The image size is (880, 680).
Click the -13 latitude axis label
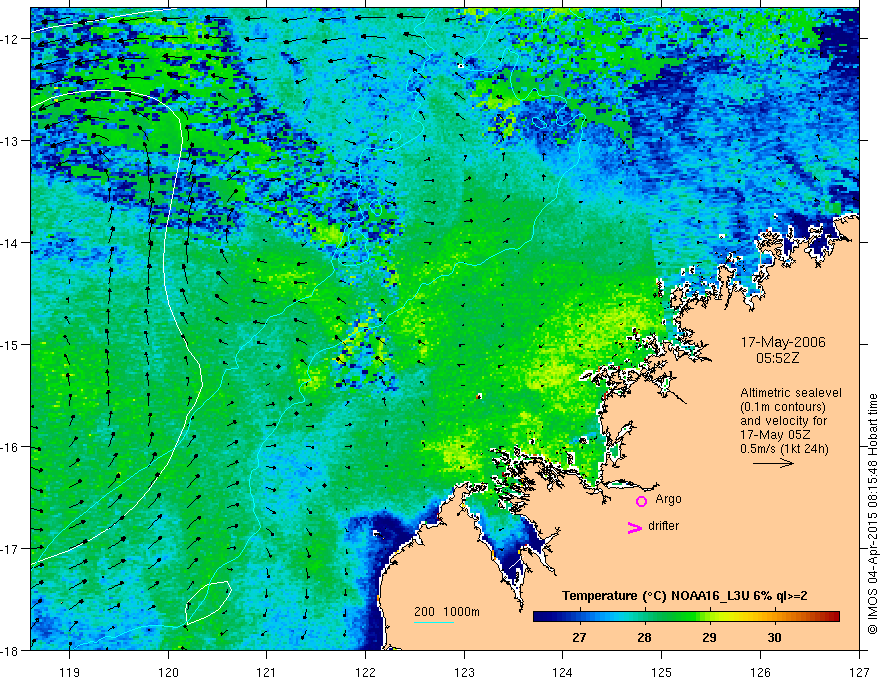[11, 141]
